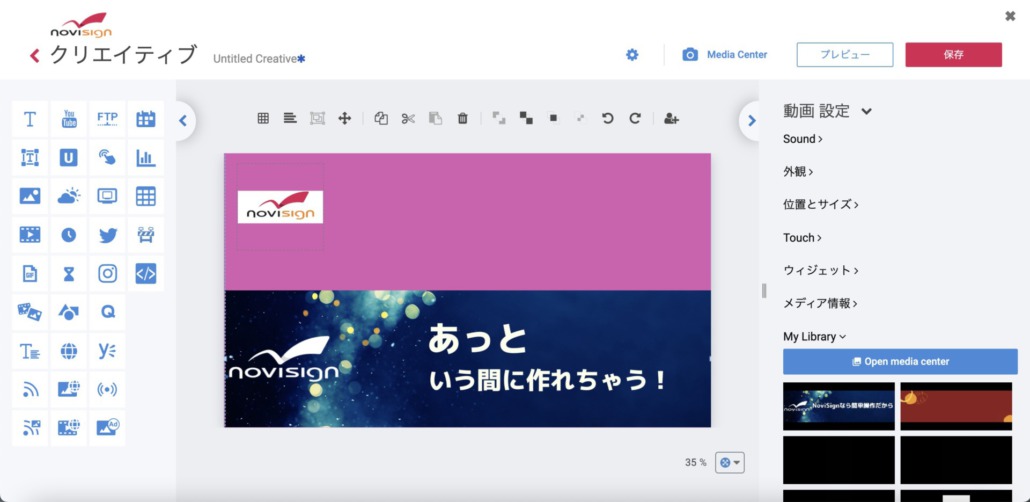This screenshot has width=1030, height=502.
Task: Add the table grid widget
Action: coord(146,196)
